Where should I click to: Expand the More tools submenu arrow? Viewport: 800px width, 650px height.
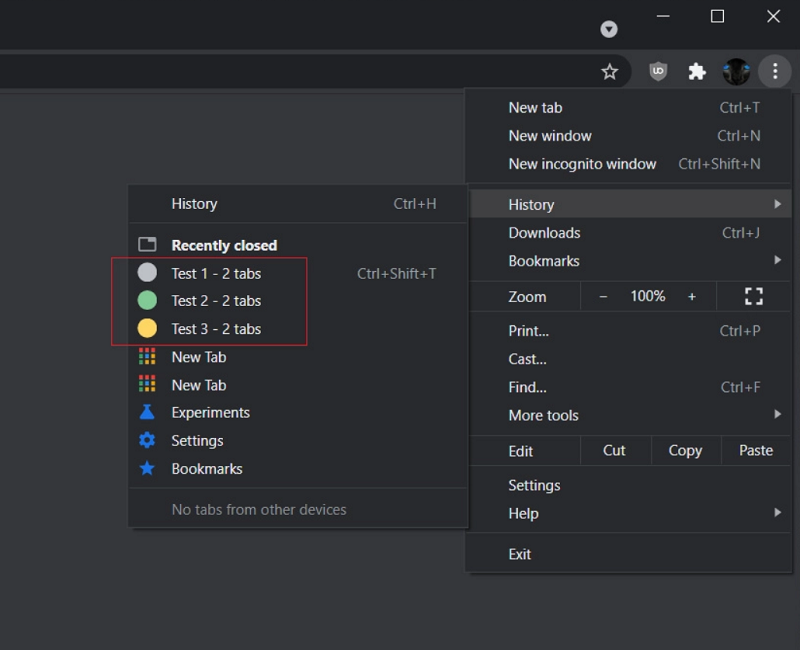pos(777,414)
